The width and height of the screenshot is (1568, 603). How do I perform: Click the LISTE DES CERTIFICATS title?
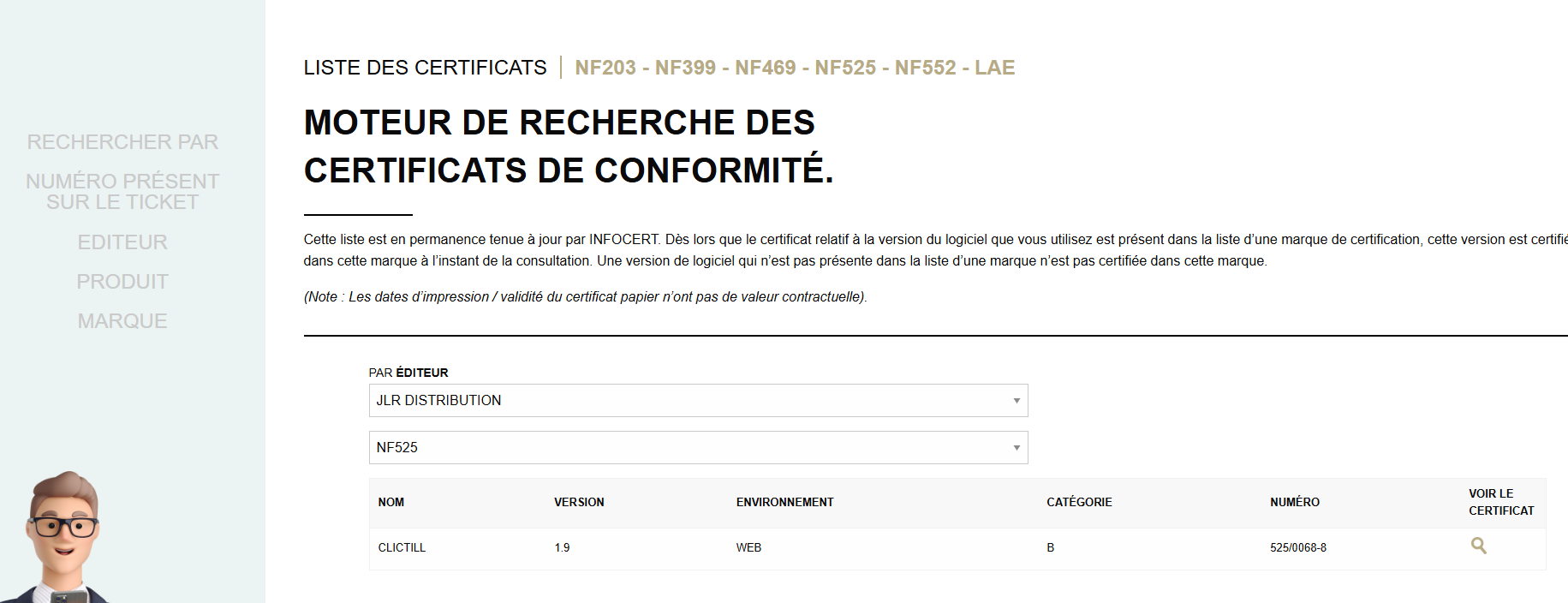coord(425,68)
